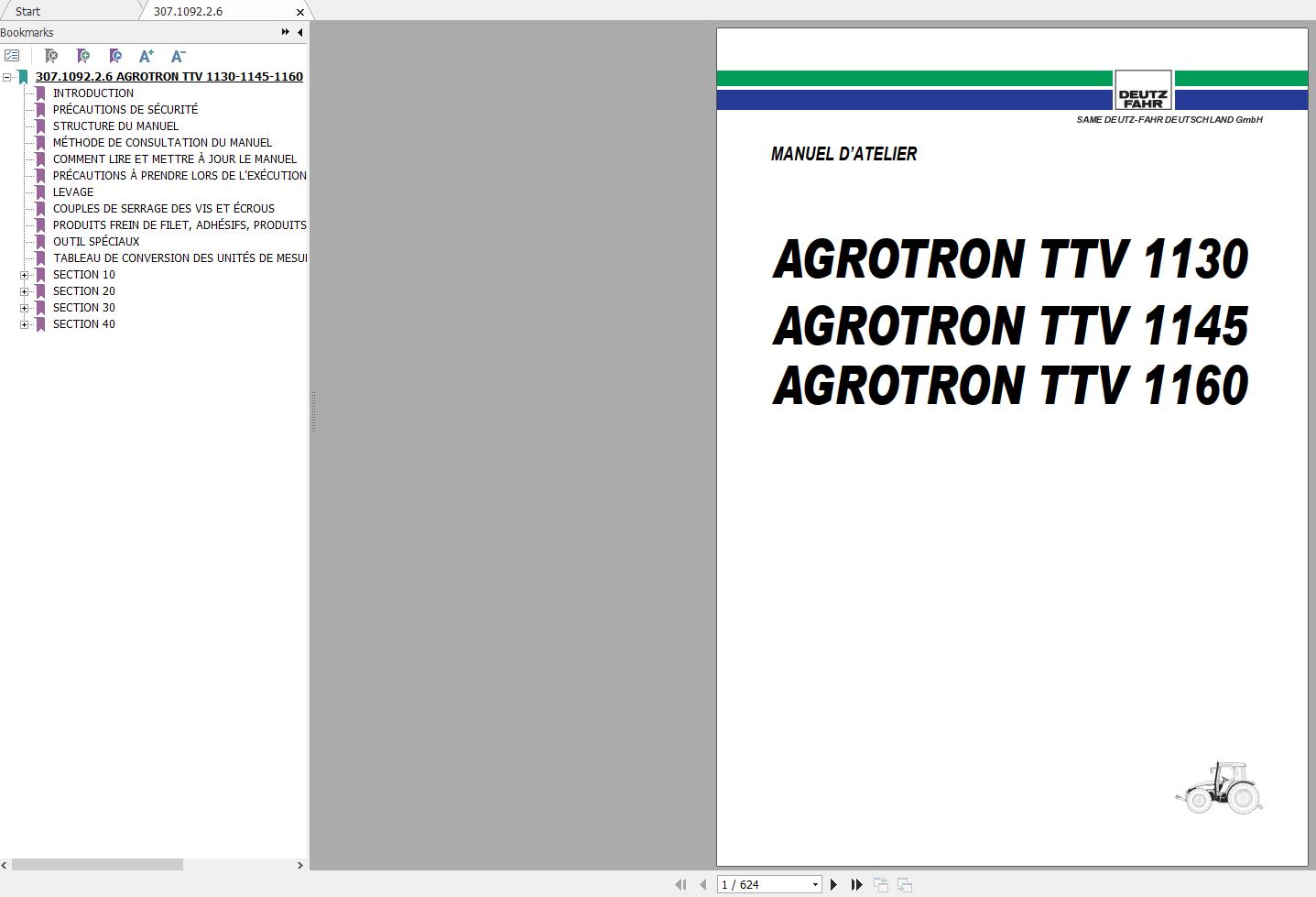Open the root AGROTRON TTV 1130-1145-1160 bookmark
The width and height of the screenshot is (1316, 897).
click(169, 77)
